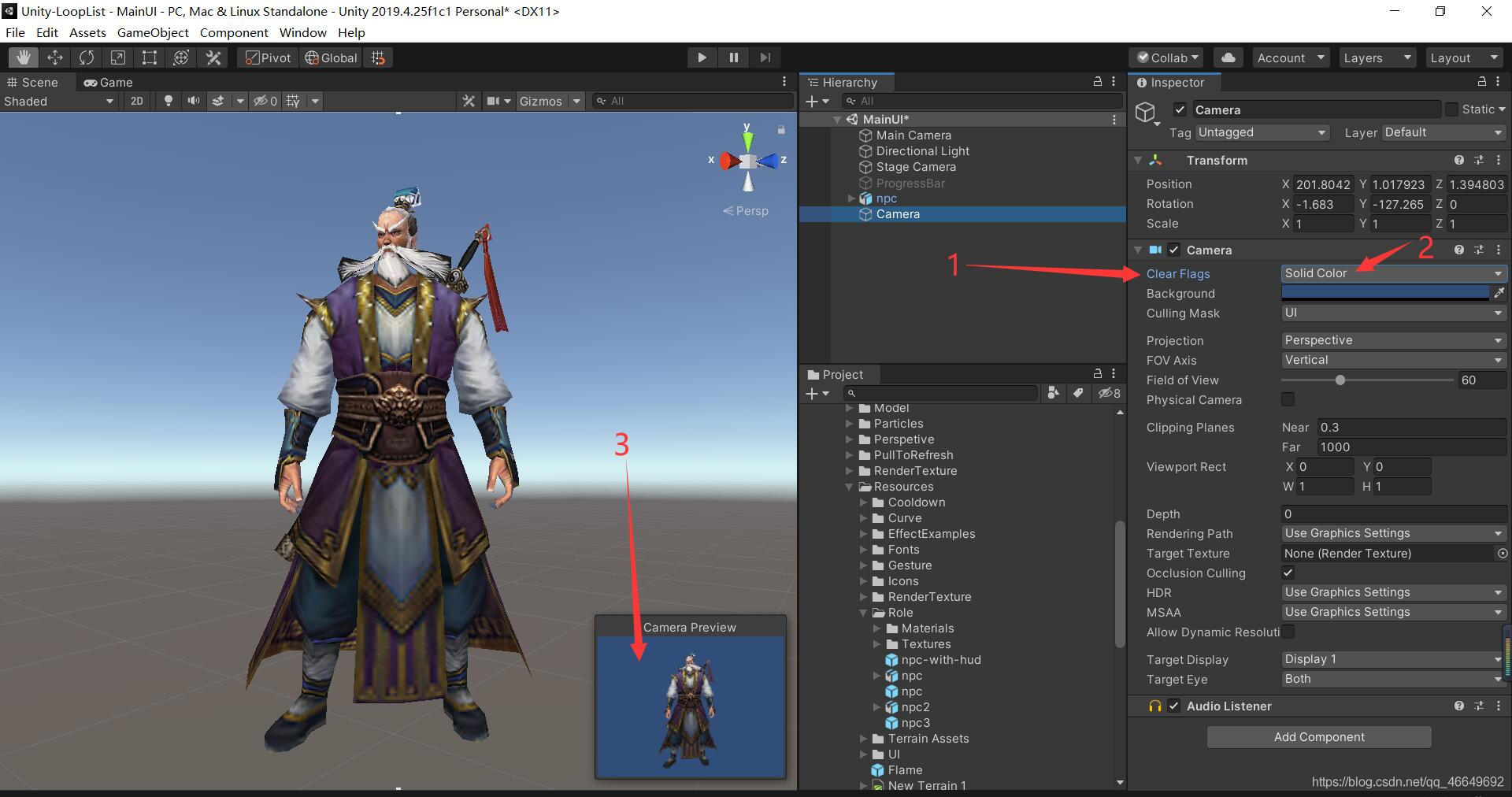
Task: Toggle Occlusion Culling checkbox
Action: [1288, 573]
